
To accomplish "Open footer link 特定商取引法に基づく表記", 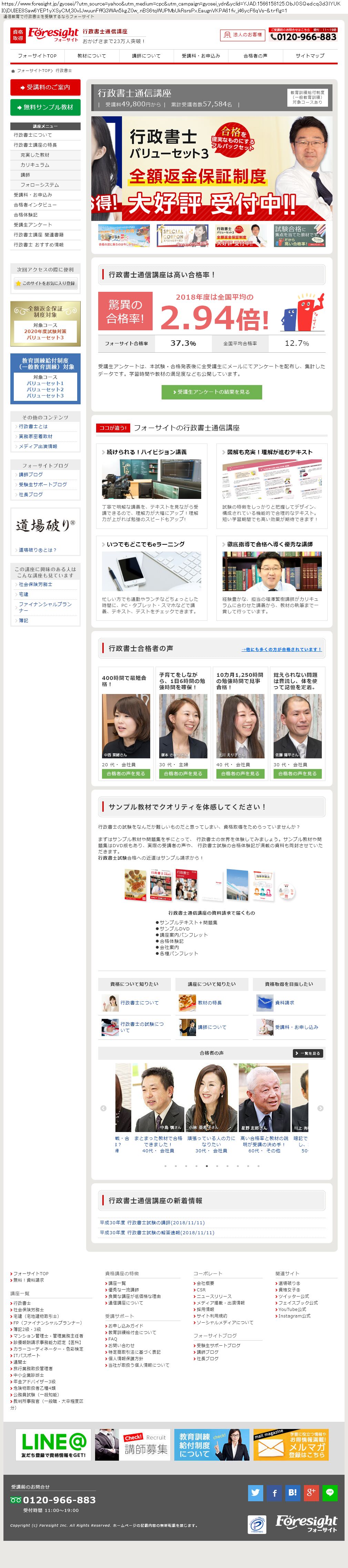I will coord(135,1352).
